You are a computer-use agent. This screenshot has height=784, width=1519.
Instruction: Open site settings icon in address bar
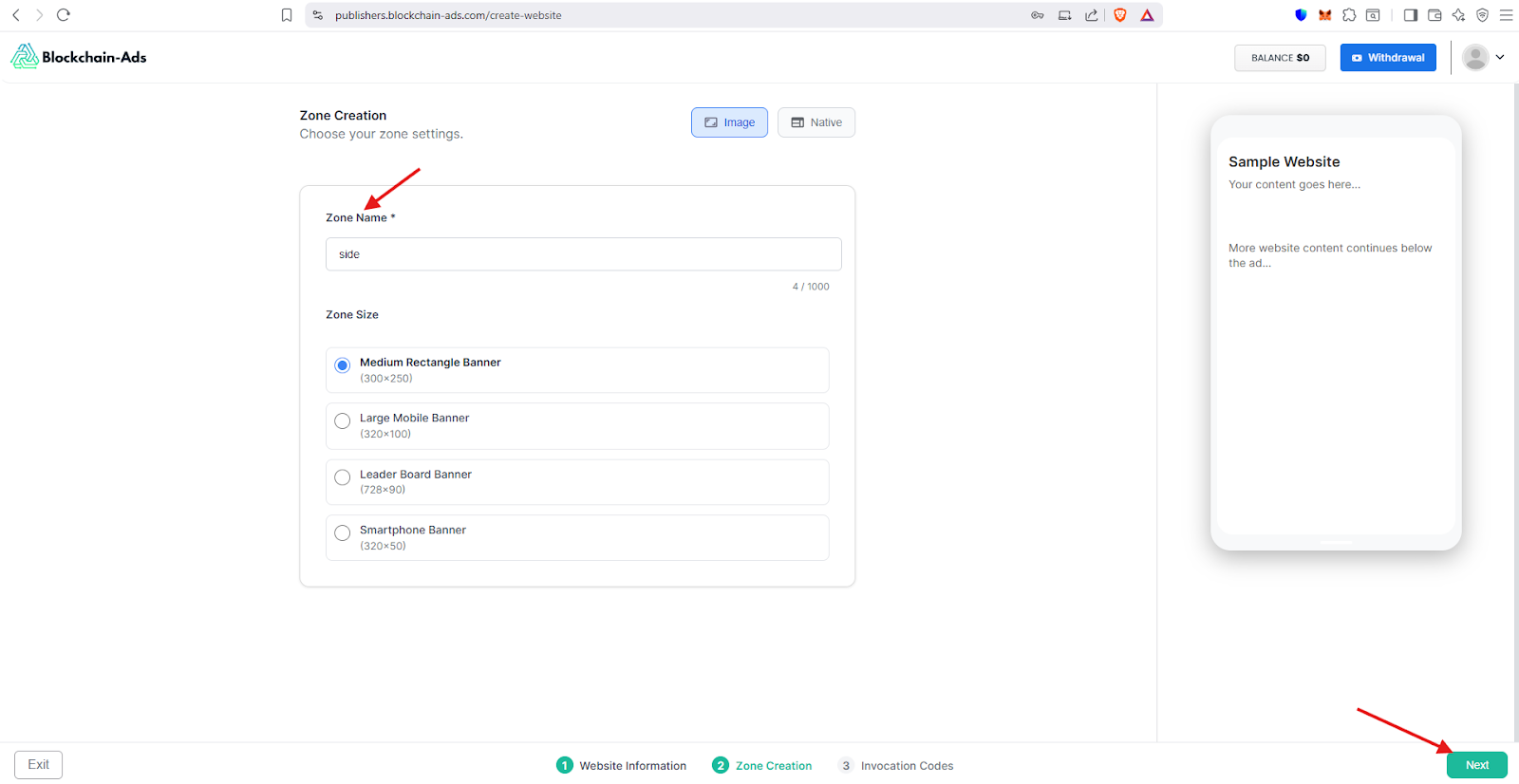(x=318, y=15)
